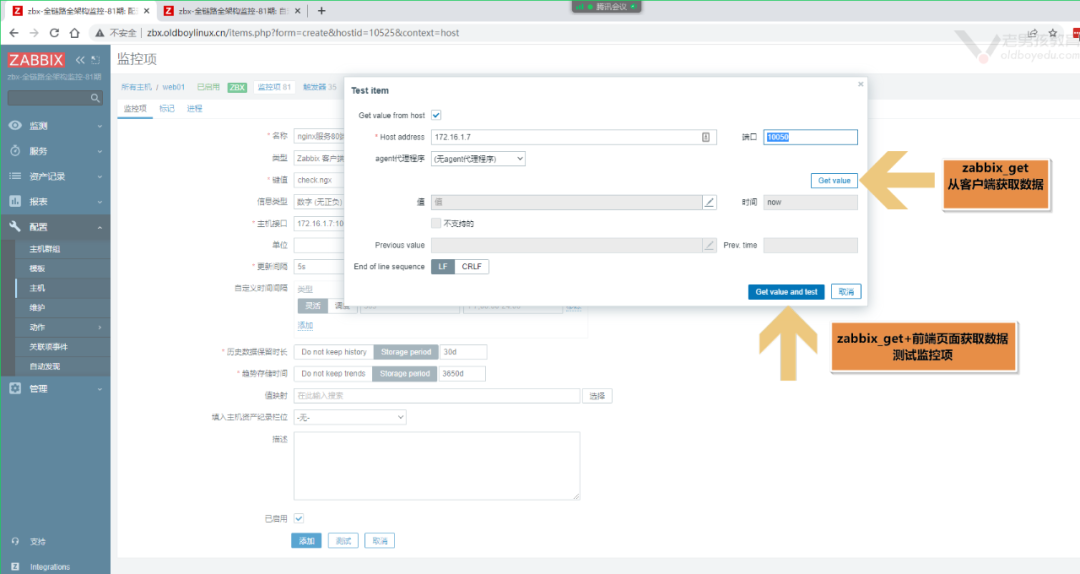Toggle Get value from host checkbox

[436, 115]
